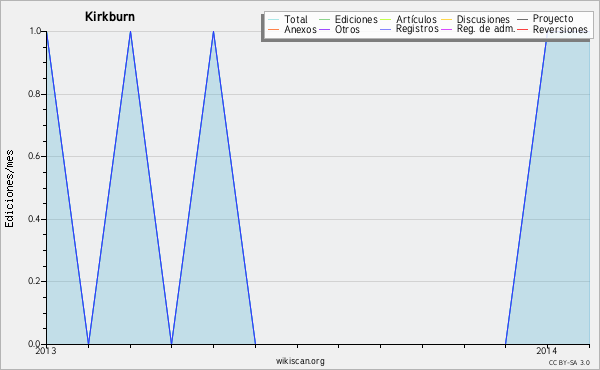Select the Artículos legend entry

coord(416,19)
